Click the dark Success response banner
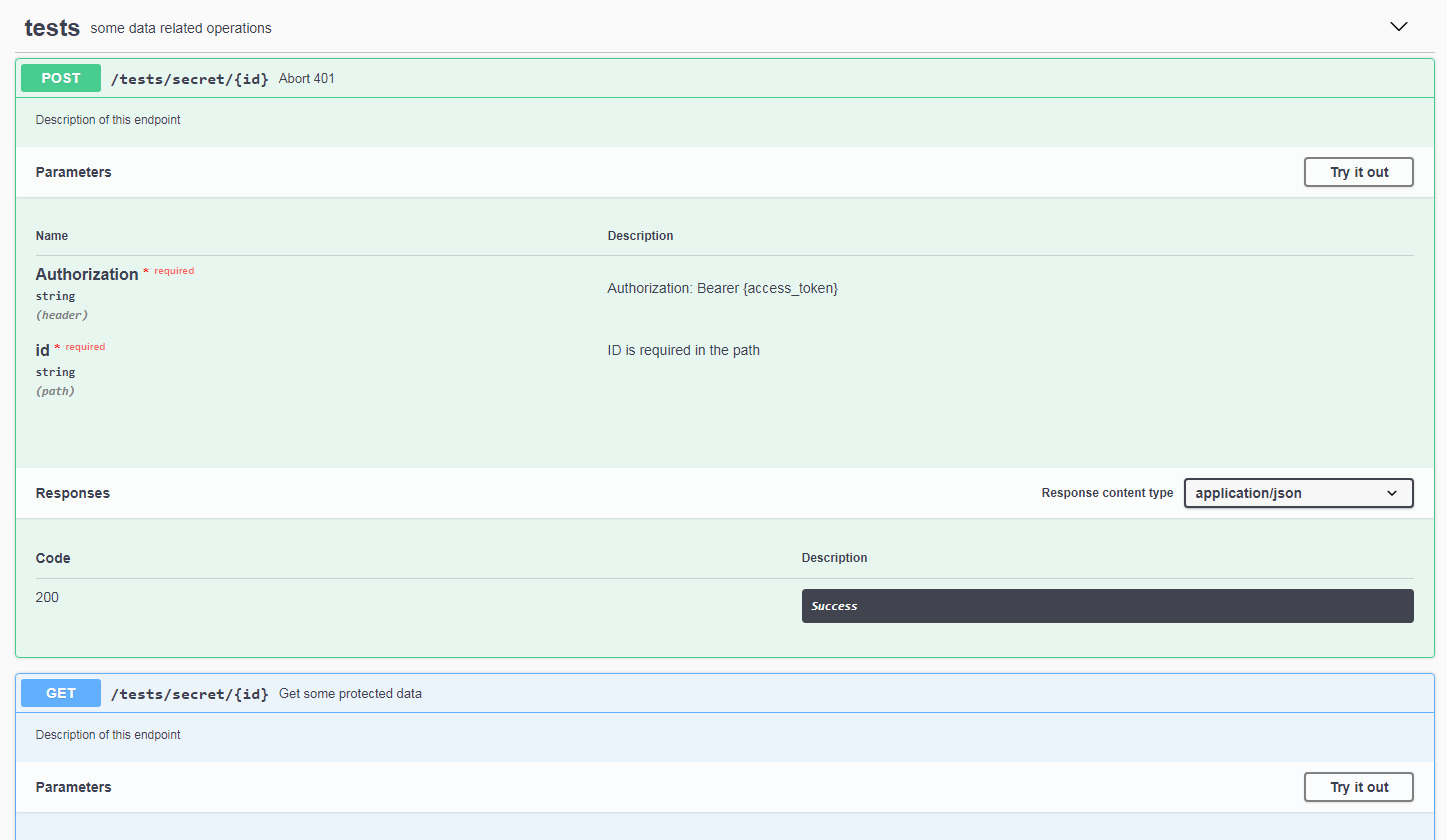The height and width of the screenshot is (840, 1447). point(1107,605)
